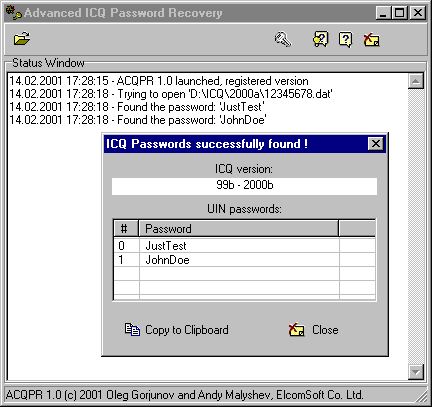Click the 'ICQ version:' label
The height and width of the screenshot is (407, 432).
[244, 169]
